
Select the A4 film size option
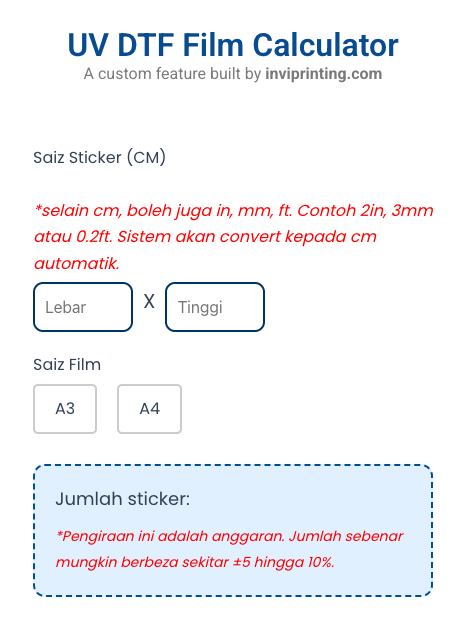pyautogui.click(x=150, y=409)
